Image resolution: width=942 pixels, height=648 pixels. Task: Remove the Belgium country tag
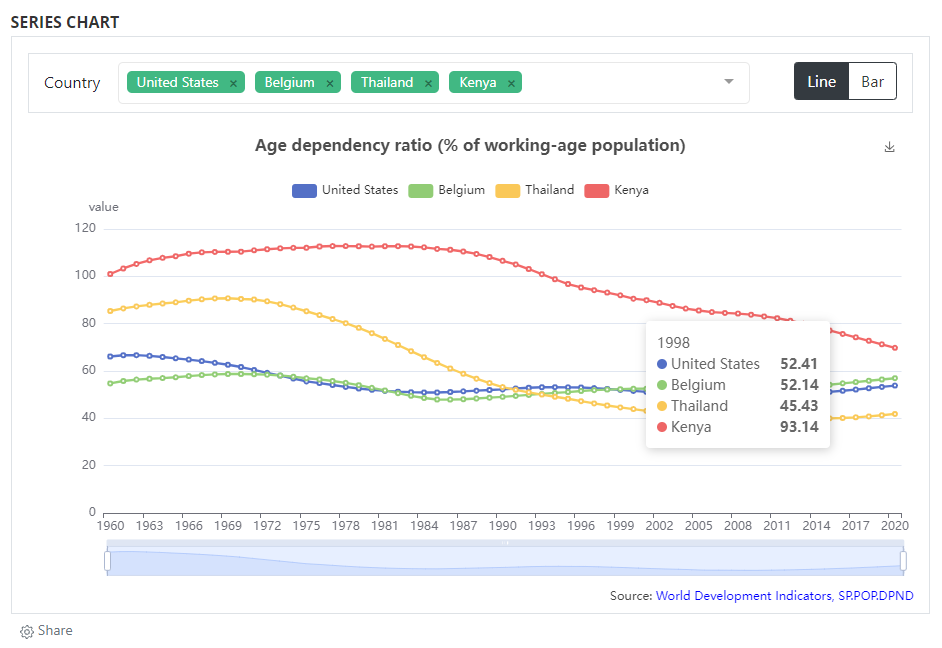click(x=329, y=83)
